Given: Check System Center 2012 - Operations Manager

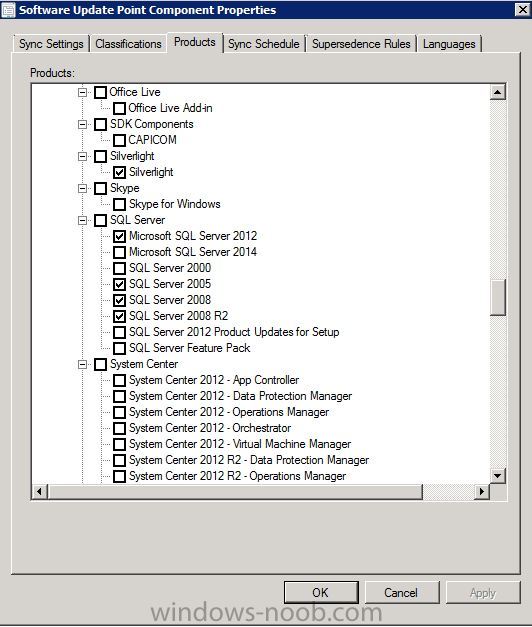Looking at the screenshot, I should [x=119, y=412].
